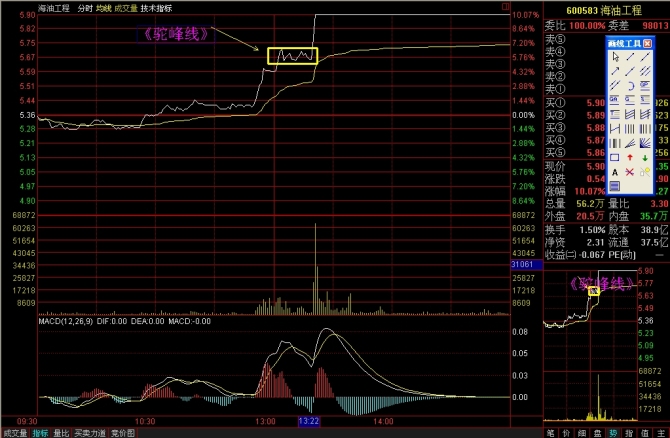The width and height of the screenshot is (670, 438).
Task: Click the 涨幅 10.07% value
Action: point(590,191)
